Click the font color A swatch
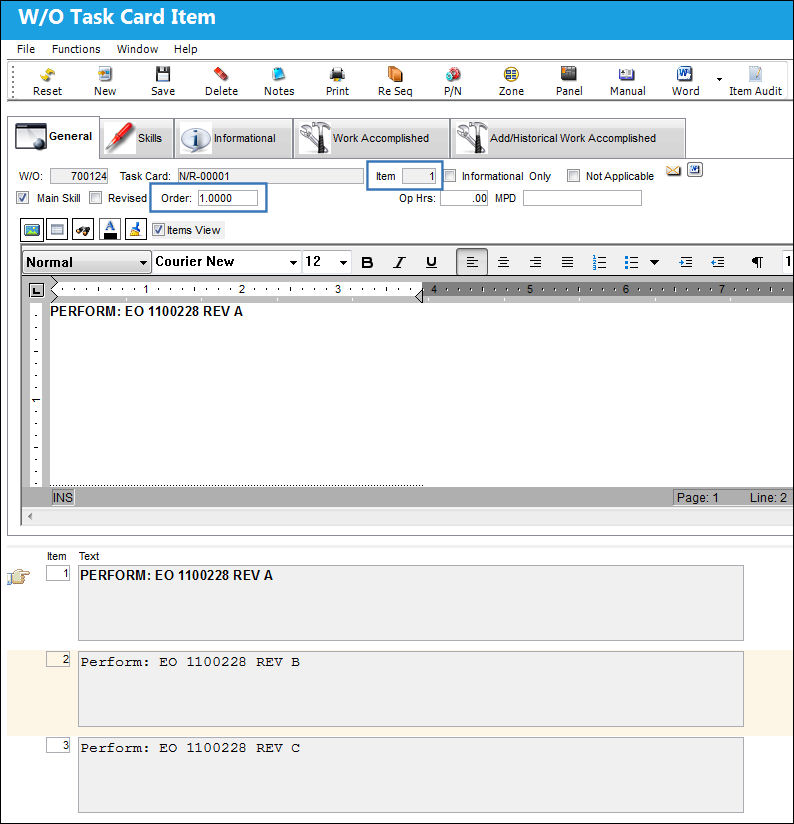This screenshot has height=824, width=794. click(x=110, y=230)
